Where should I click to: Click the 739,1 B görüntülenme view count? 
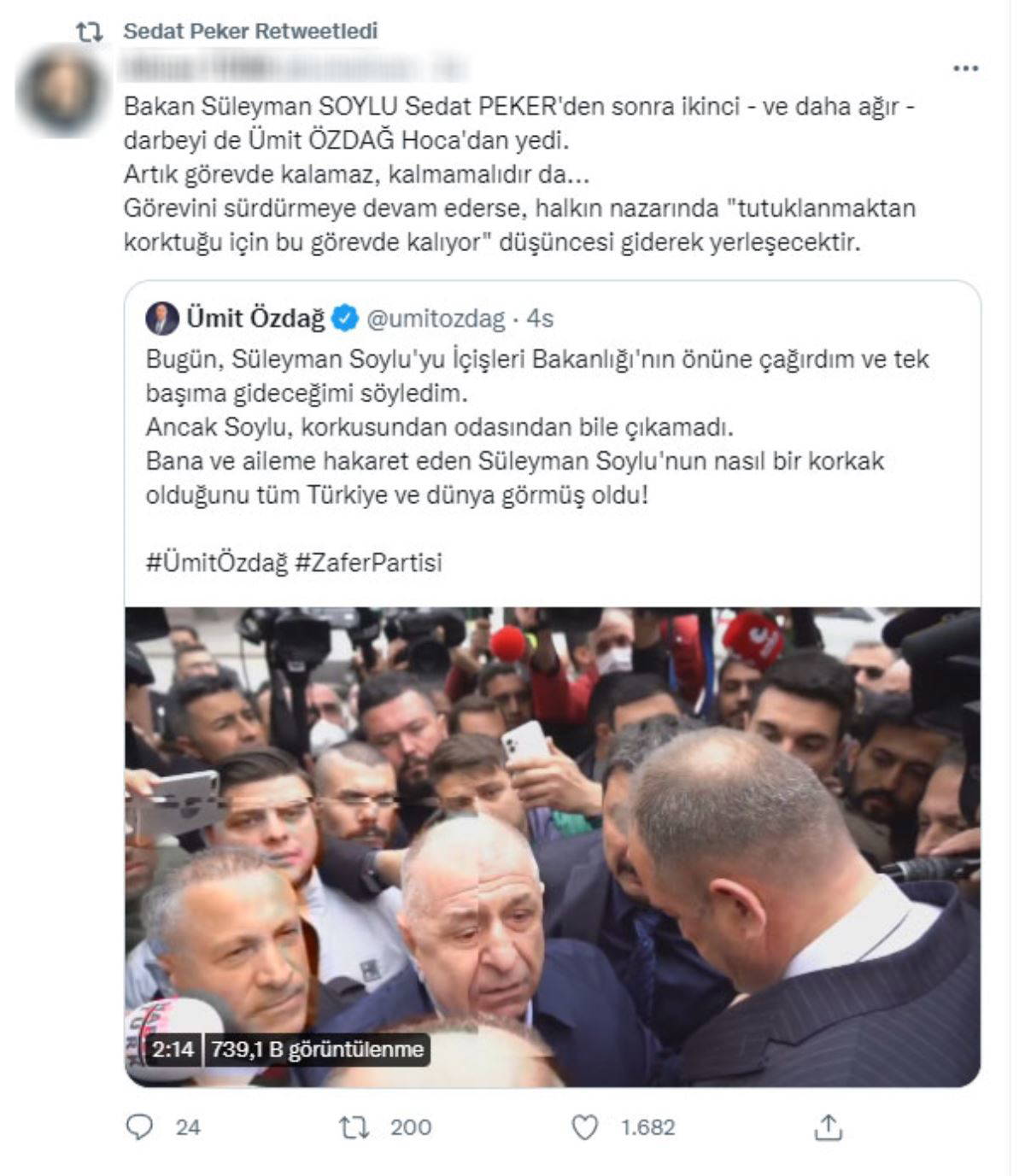[x=317, y=1049]
